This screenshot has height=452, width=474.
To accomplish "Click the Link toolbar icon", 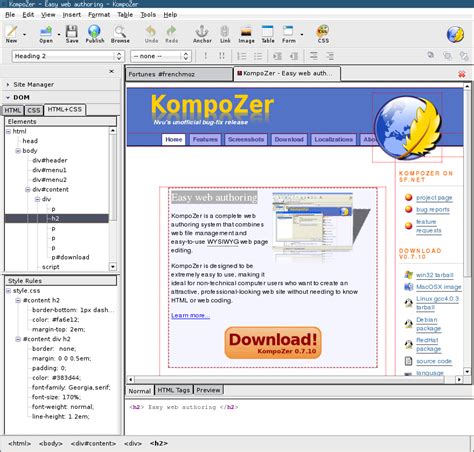I will click(225, 34).
